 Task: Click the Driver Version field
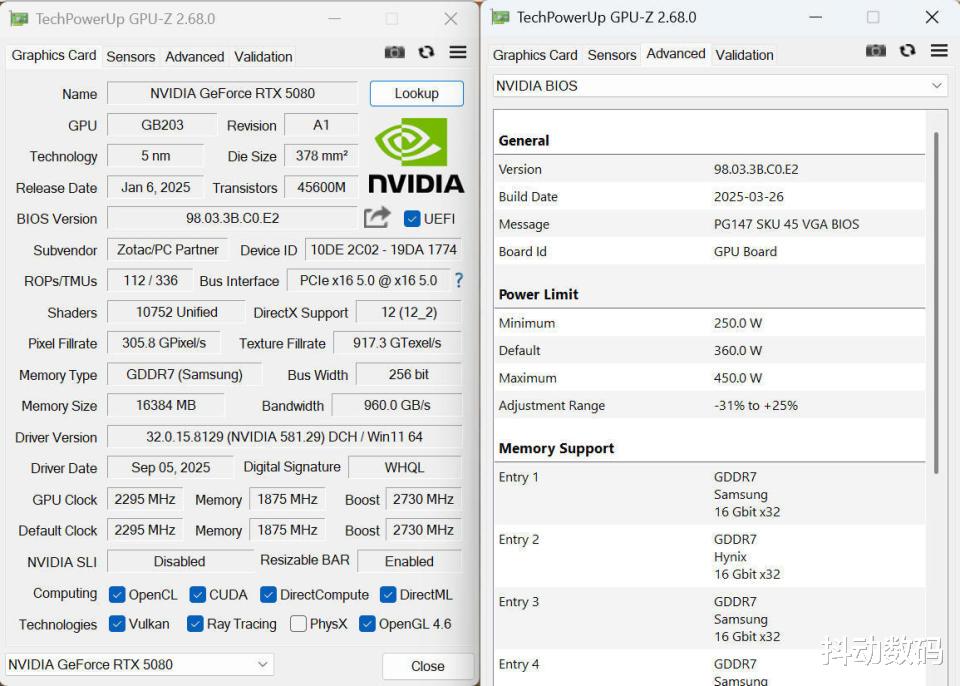tap(284, 437)
